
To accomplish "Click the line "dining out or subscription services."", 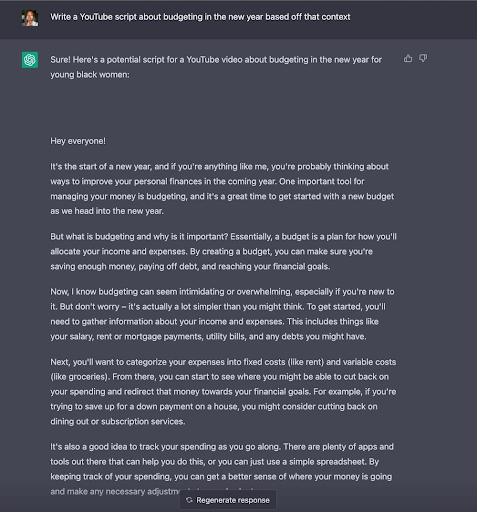I will [x=118, y=421].
